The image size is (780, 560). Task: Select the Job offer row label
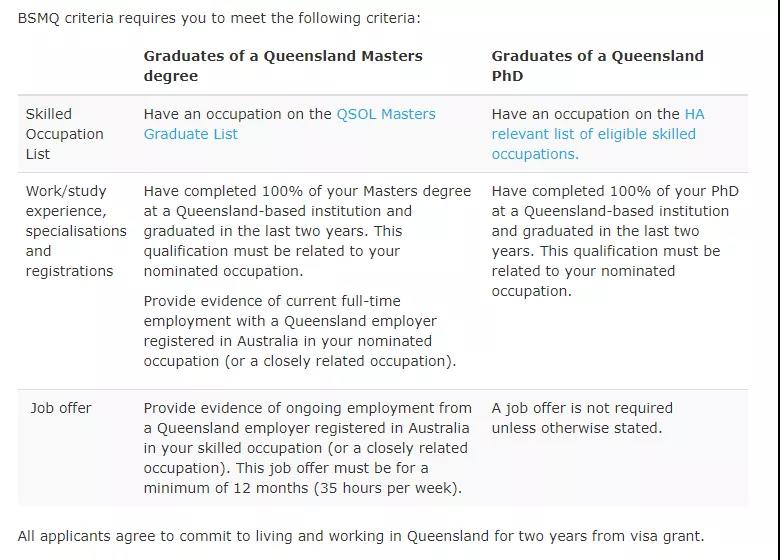[61, 408]
